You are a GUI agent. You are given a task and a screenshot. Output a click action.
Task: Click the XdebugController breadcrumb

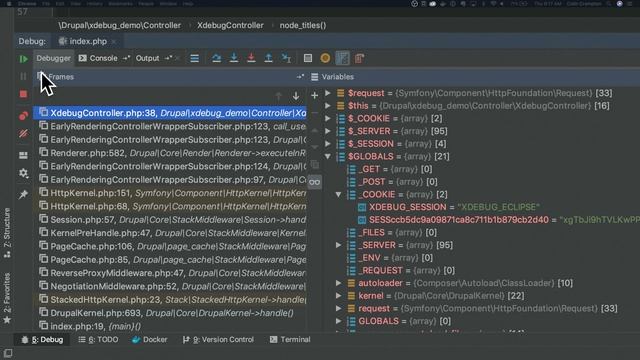click(x=230, y=25)
